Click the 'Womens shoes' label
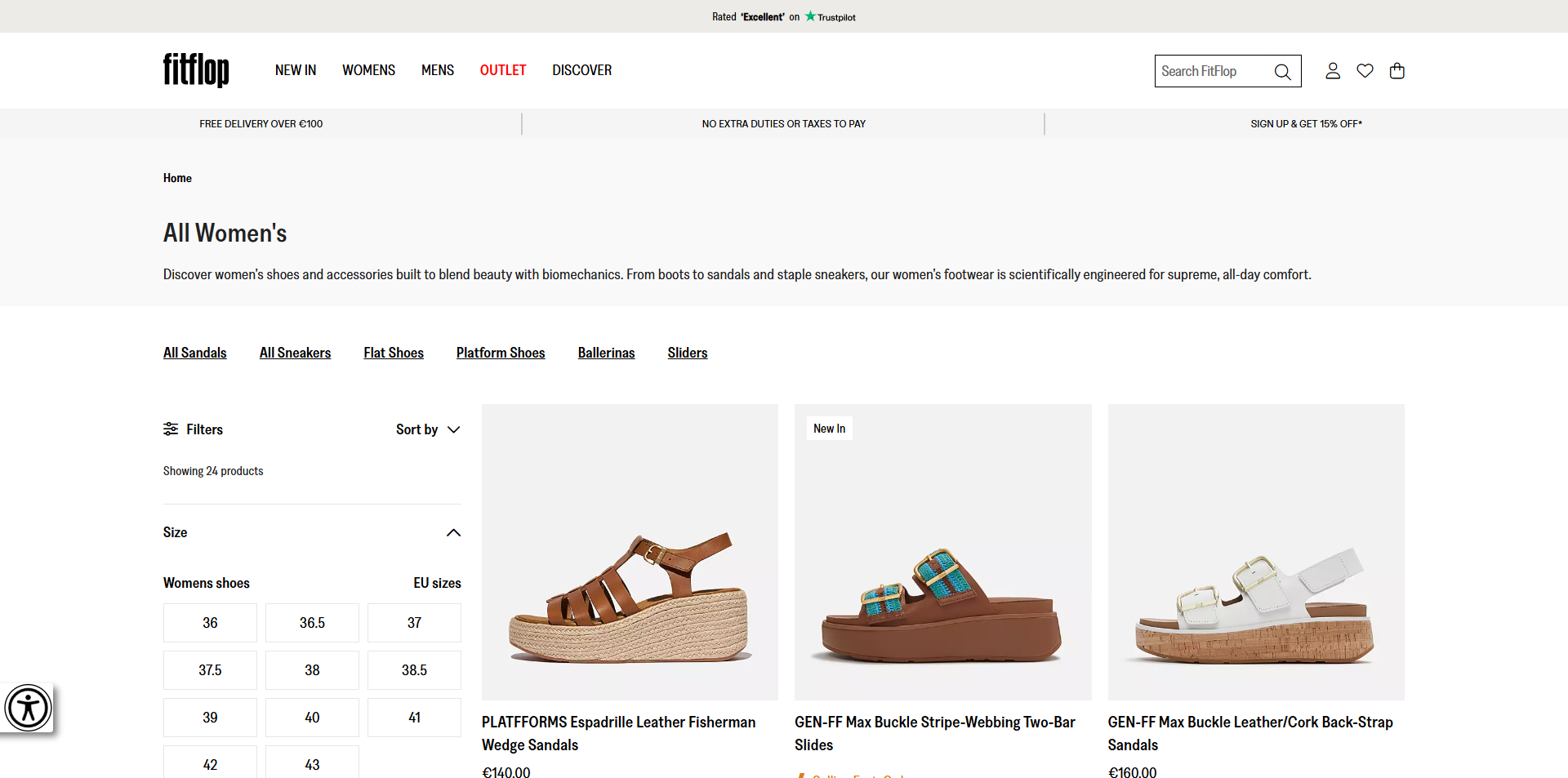Viewport: 1568px width, 778px height. tap(207, 583)
